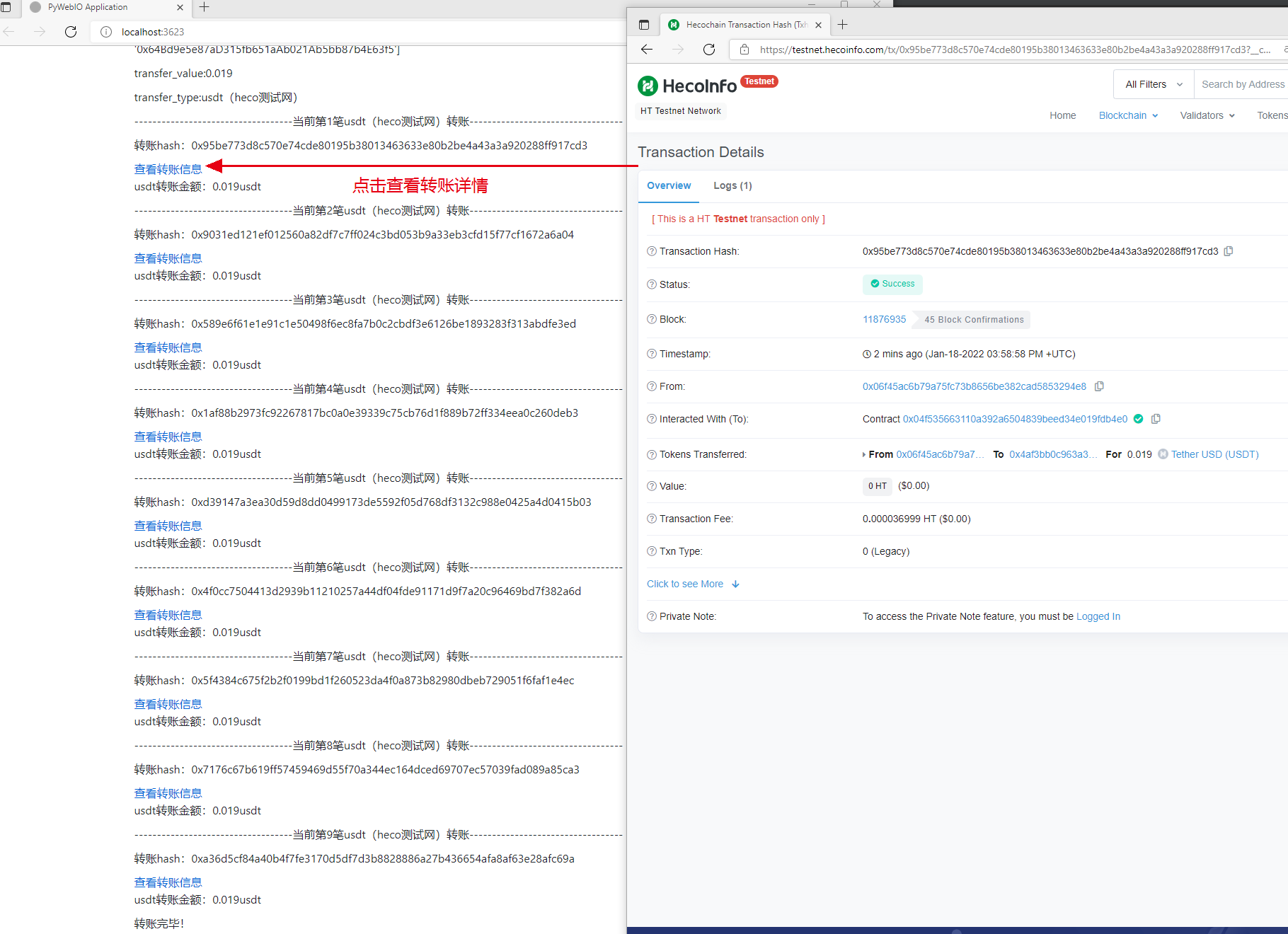Viewport: 1288px width, 934px height.
Task: Open the All Filters dropdown
Action: pos(1154,84)
